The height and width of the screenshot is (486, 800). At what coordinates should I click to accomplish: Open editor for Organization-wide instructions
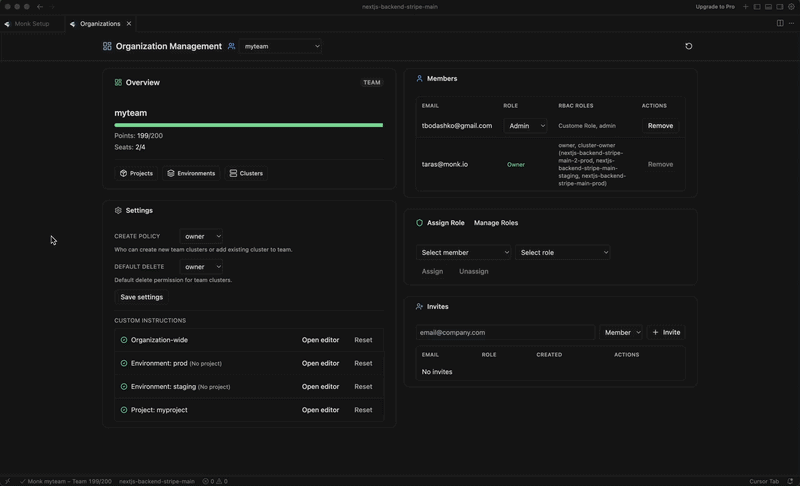320,340
